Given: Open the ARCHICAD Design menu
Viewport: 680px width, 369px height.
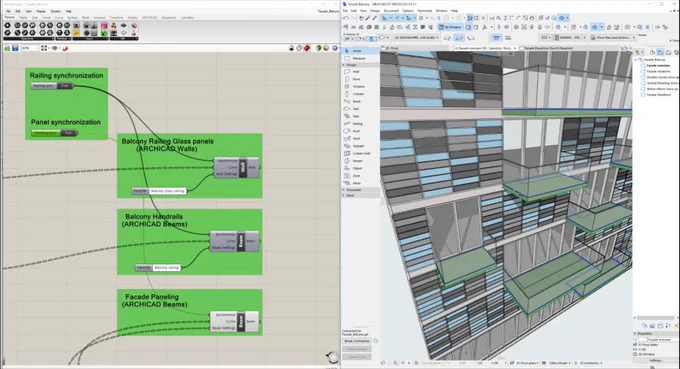Looking at the screenshot, I should point(375,11).
